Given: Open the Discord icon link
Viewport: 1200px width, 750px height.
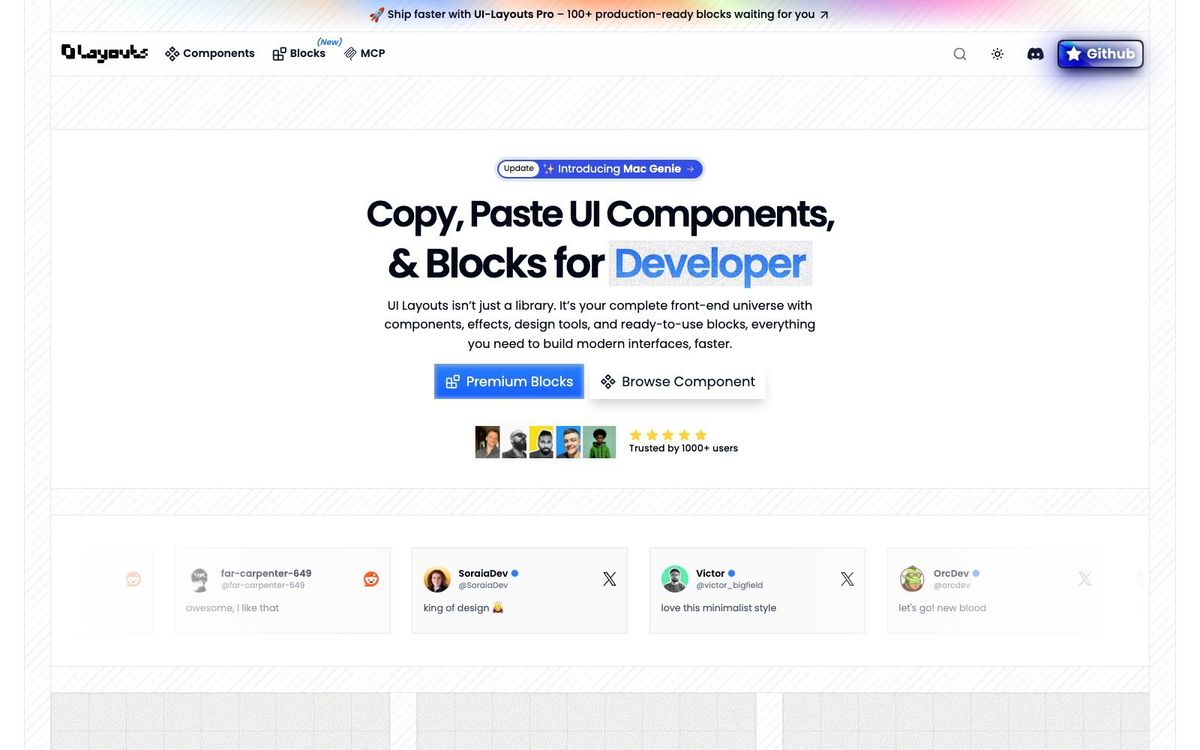Looking at the screenshot, I should click(1035, 54).
